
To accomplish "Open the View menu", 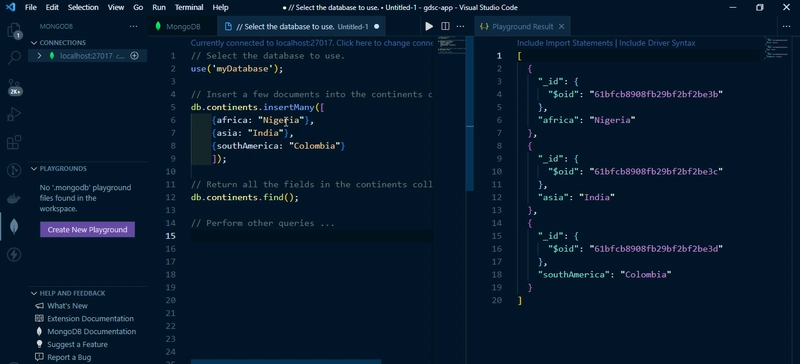I will pos(116,7).
